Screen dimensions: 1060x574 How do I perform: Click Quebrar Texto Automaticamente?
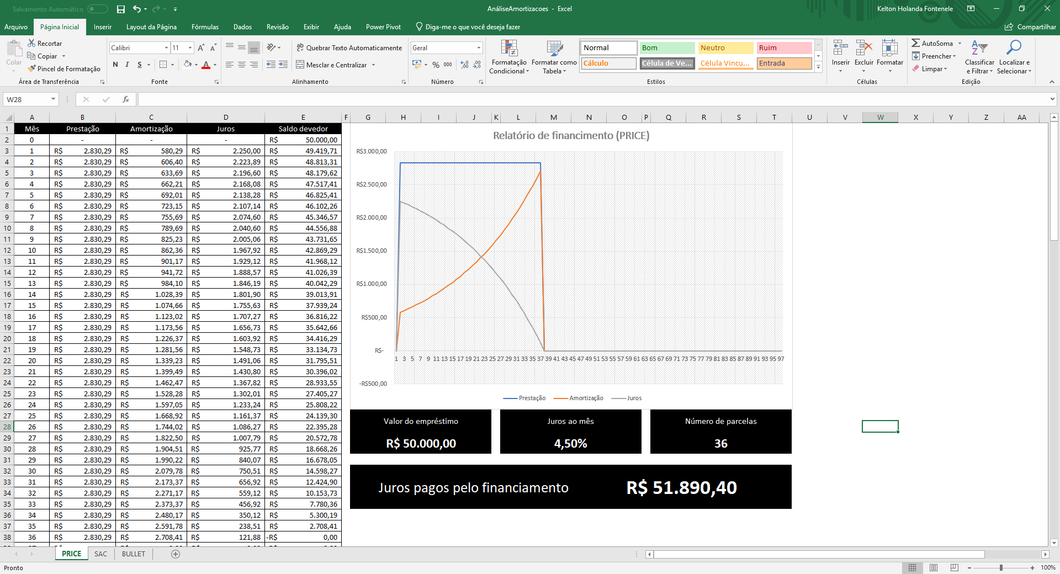349,48
